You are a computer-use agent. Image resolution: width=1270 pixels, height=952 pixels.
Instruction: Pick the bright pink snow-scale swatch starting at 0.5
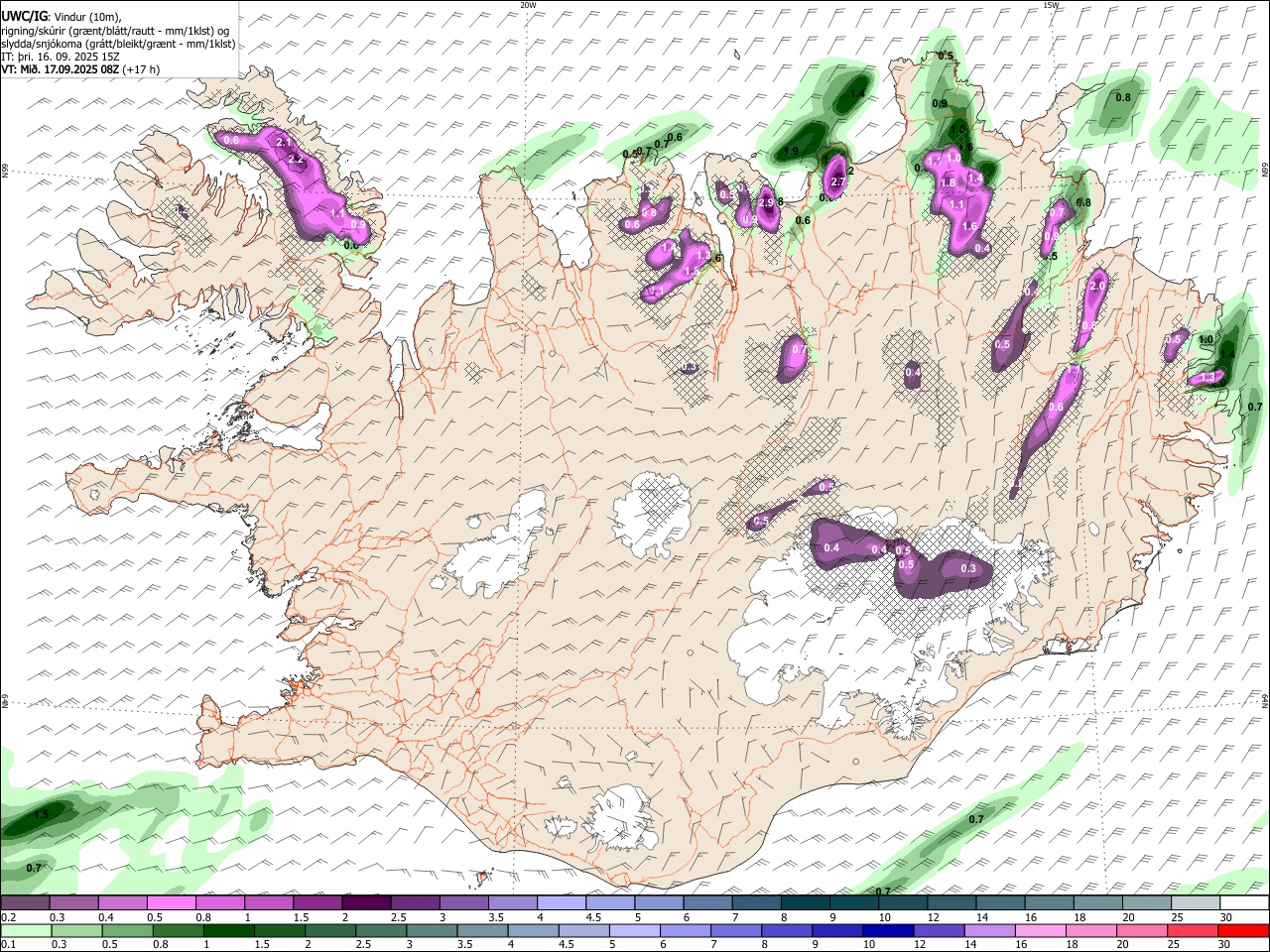[171, 903]
